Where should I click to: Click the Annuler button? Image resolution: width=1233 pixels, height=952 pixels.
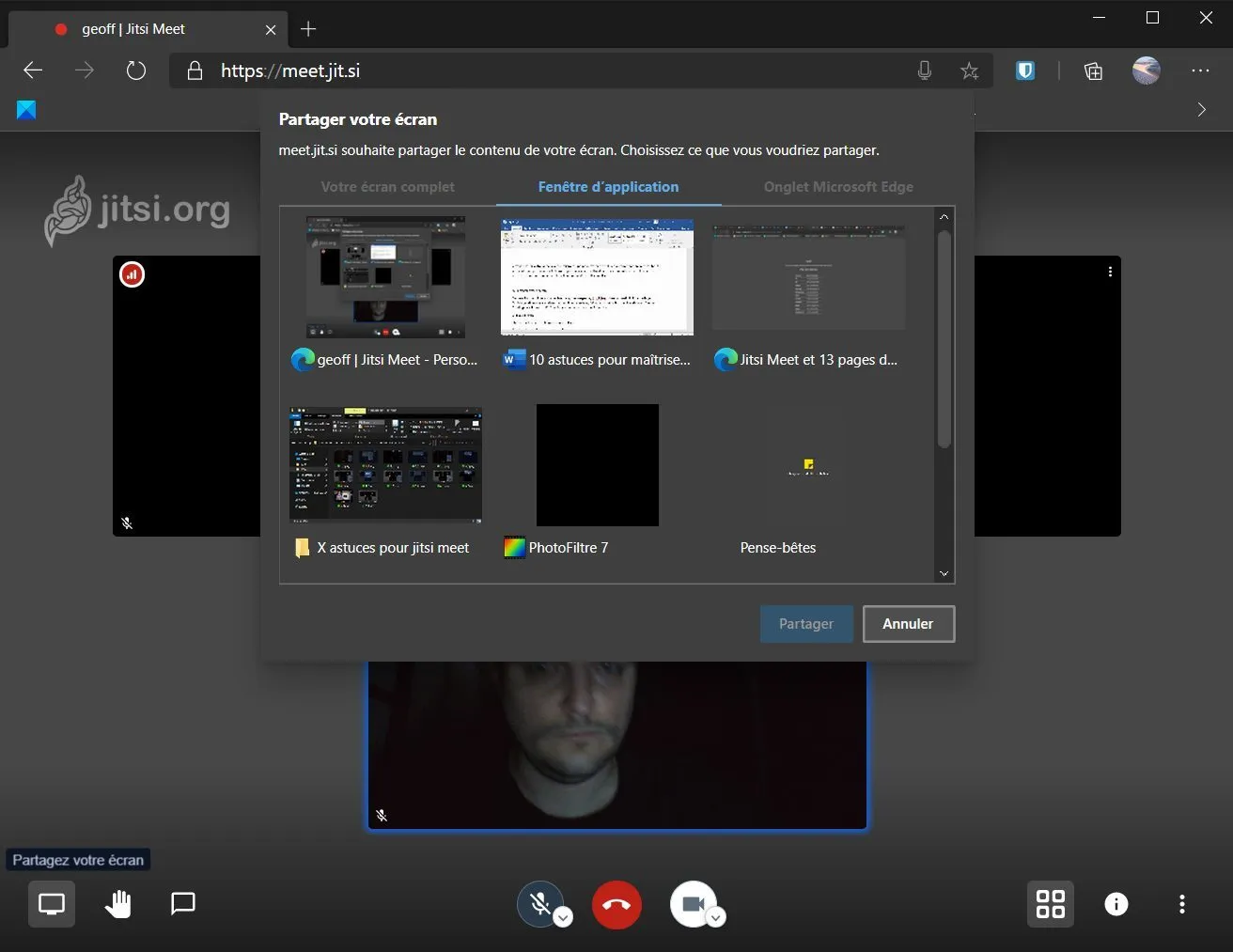coord(908,624)
